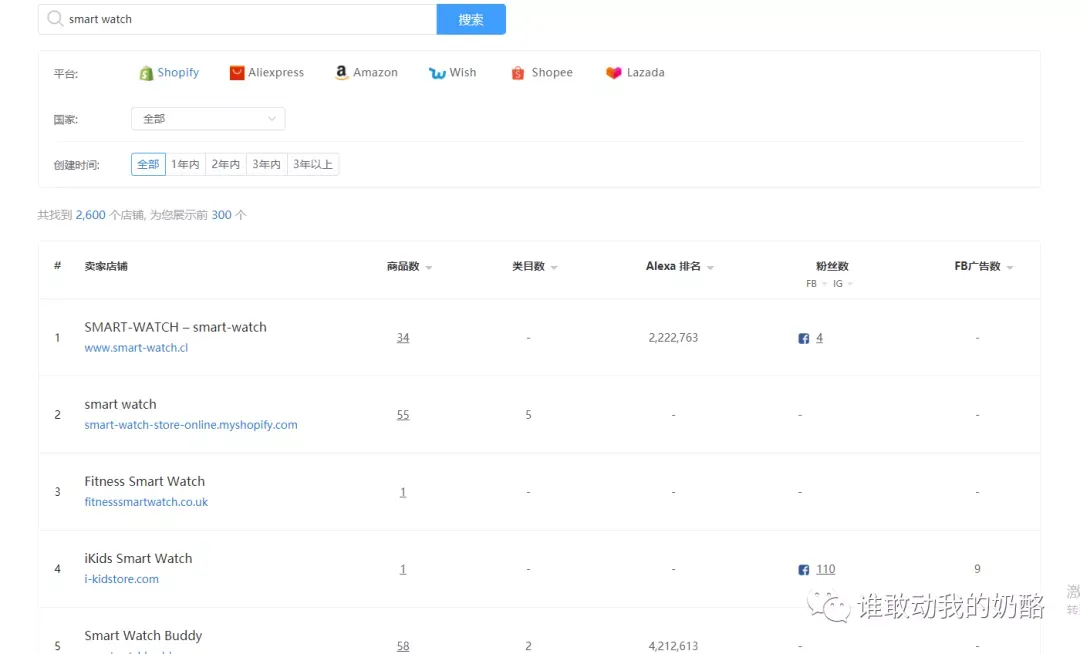Open www.smart-watch.cl store link
The width and height of the screenshot is (1080, 654).
coord(136,348)
